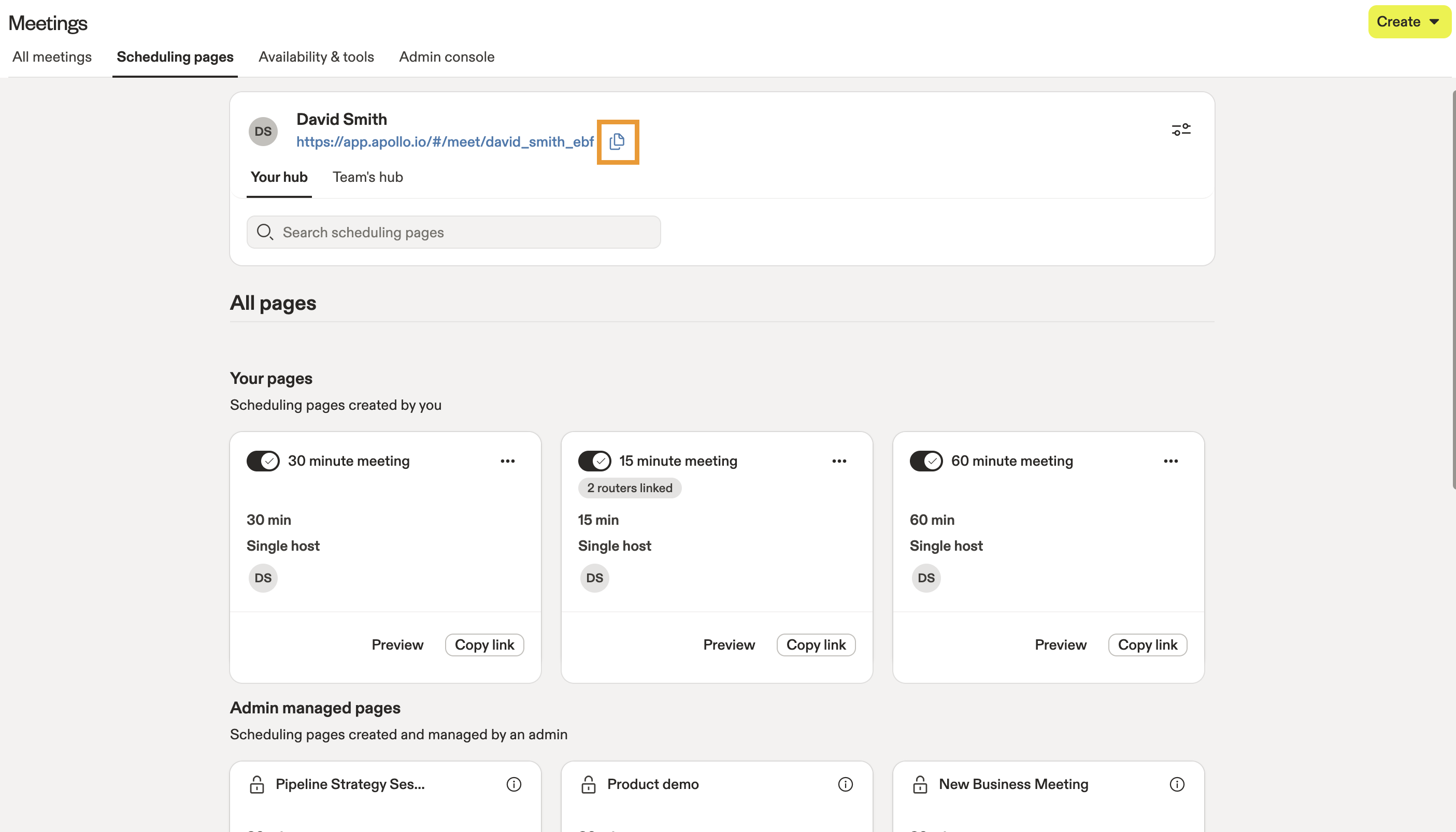
Task: Switch to Availability & tools tab
Action: pyautogui.click(x=316, y=56)
